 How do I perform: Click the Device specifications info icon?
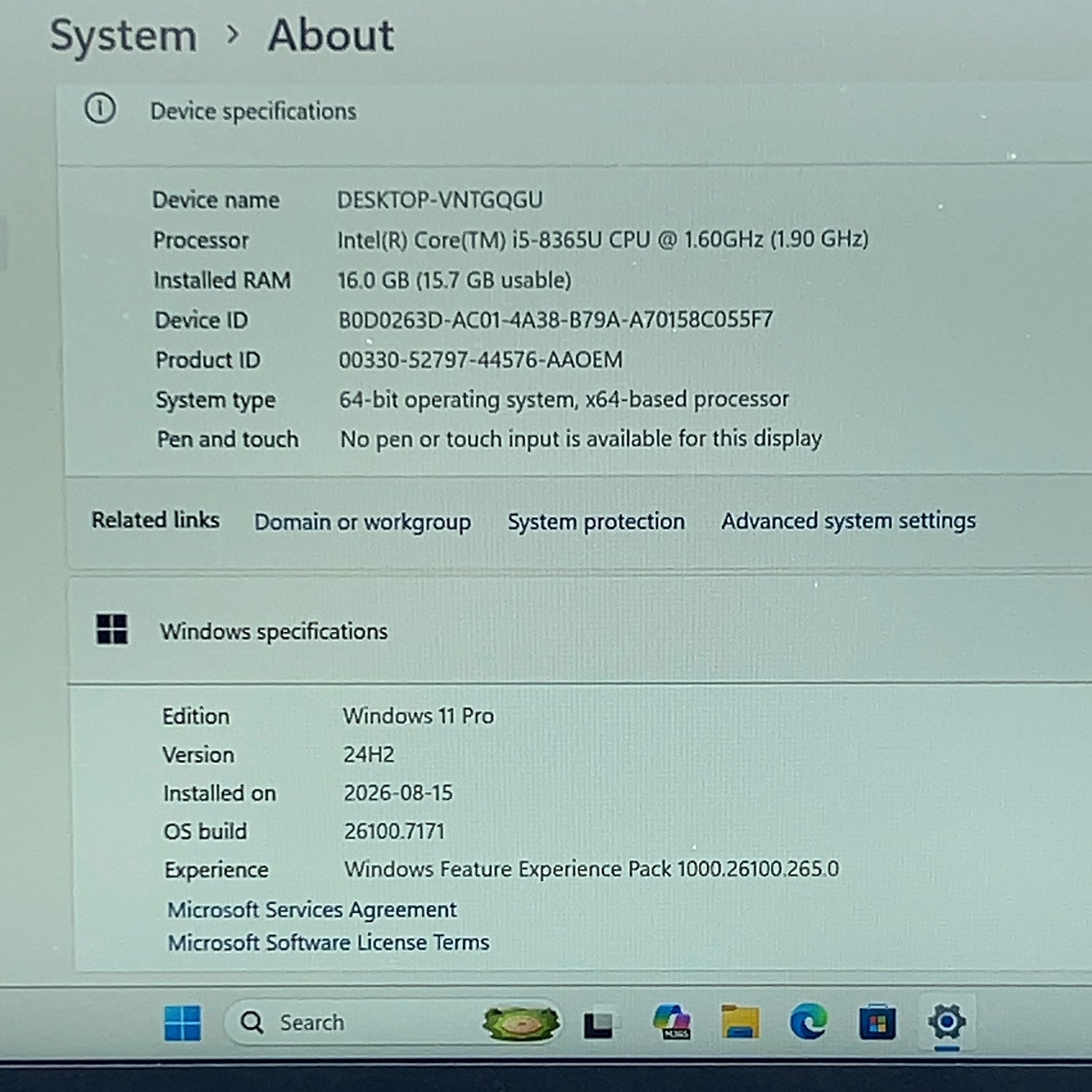[x=100, y=109]
